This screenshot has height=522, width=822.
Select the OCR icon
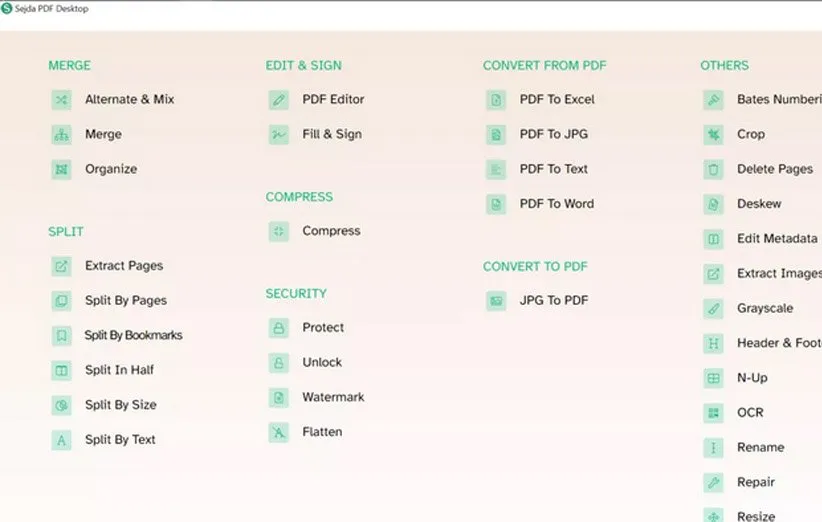coord(713,413)
